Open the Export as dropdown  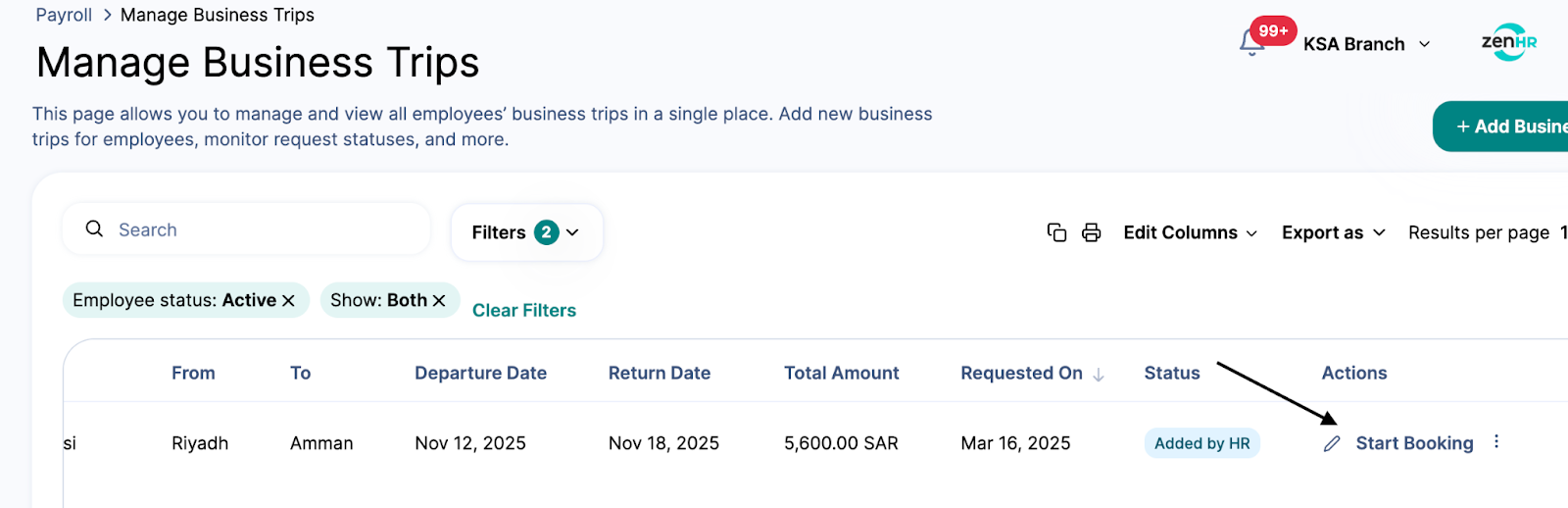tap(1333, 232)
